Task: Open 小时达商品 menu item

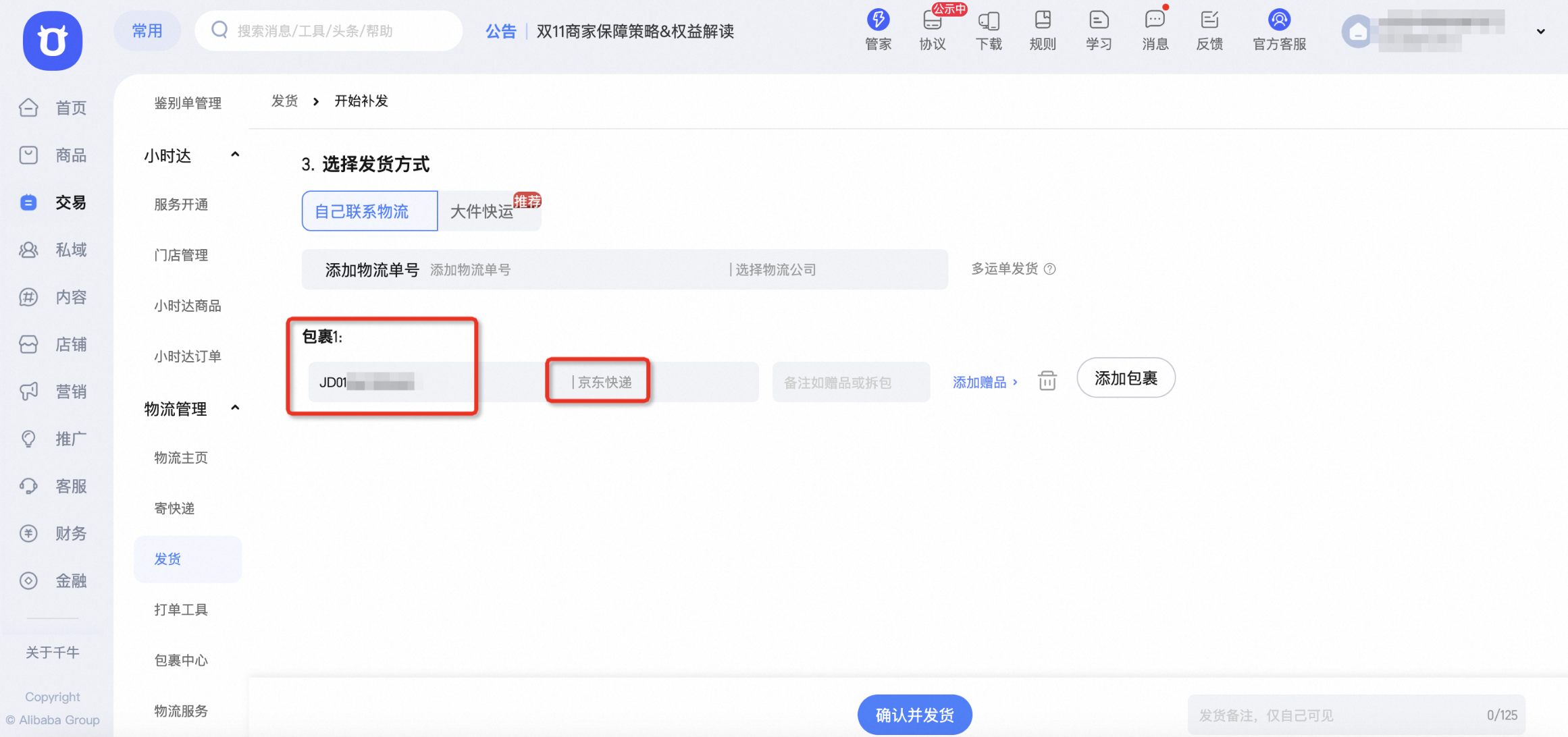Action: point(188,306)
